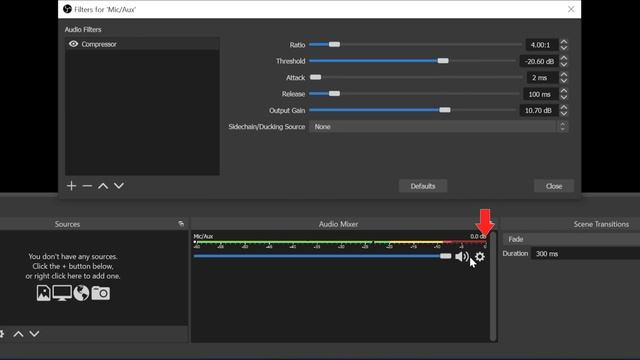
Task: Pop out the Sources dock icon
Action: pos(181,224)
